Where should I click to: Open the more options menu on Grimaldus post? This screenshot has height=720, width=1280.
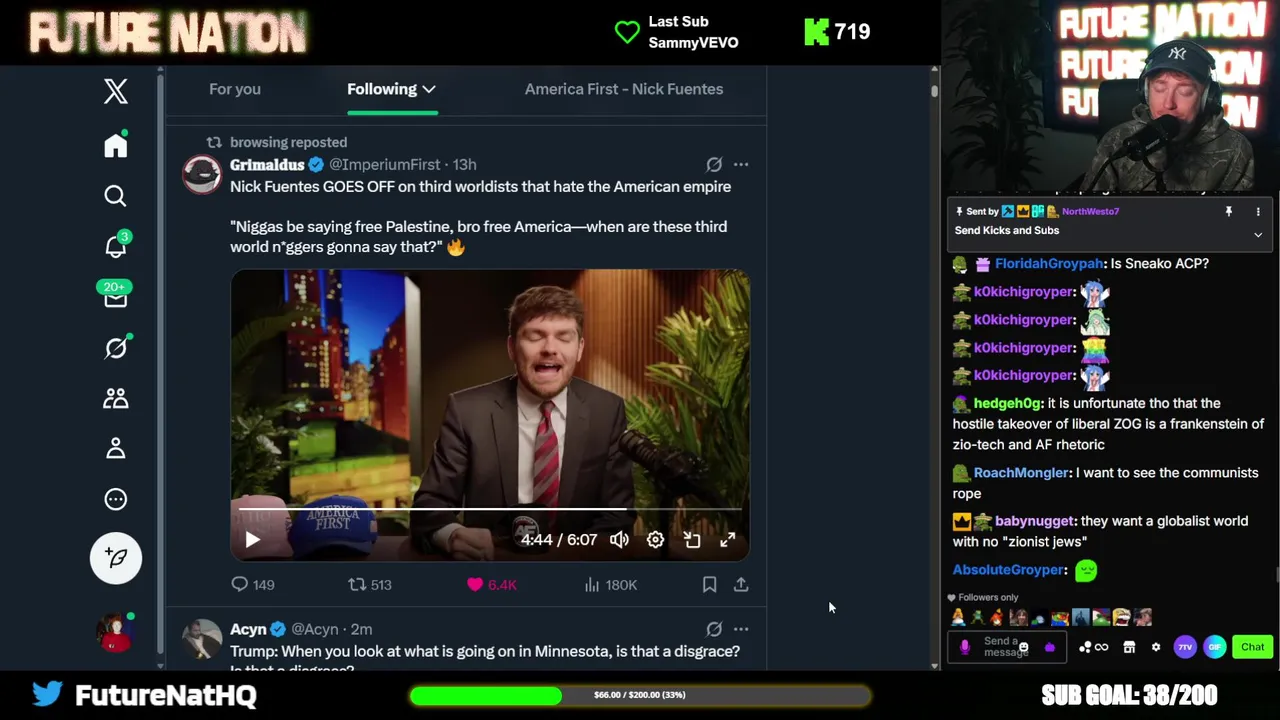[741, 164]
